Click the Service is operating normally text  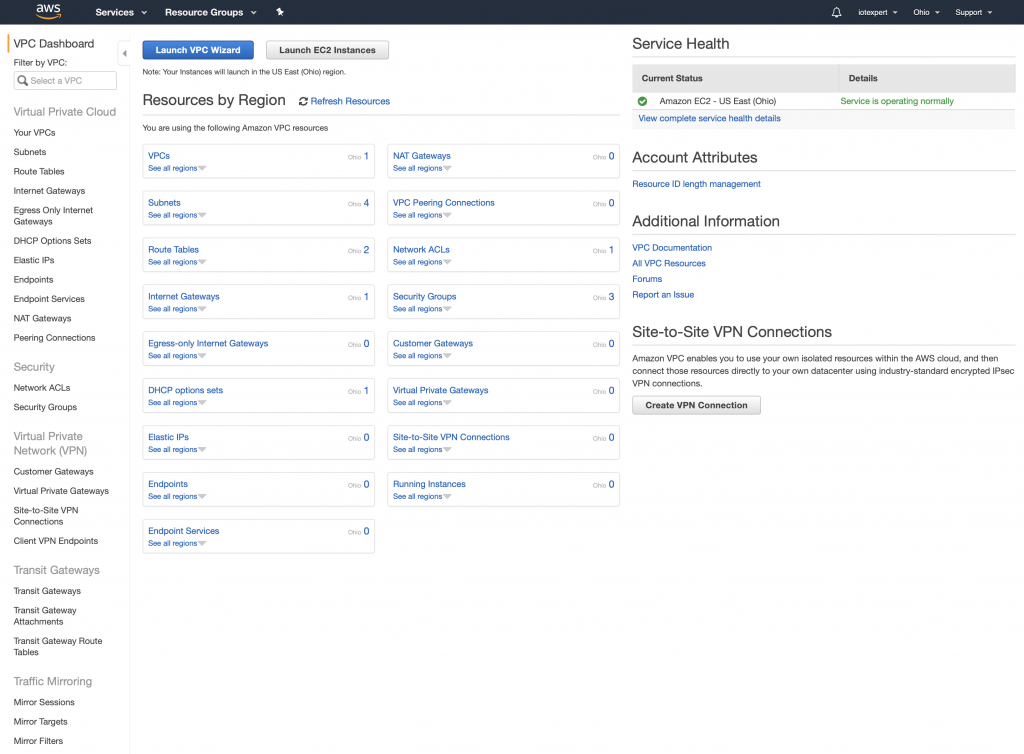pyautogui.click(x=897, y=101)
